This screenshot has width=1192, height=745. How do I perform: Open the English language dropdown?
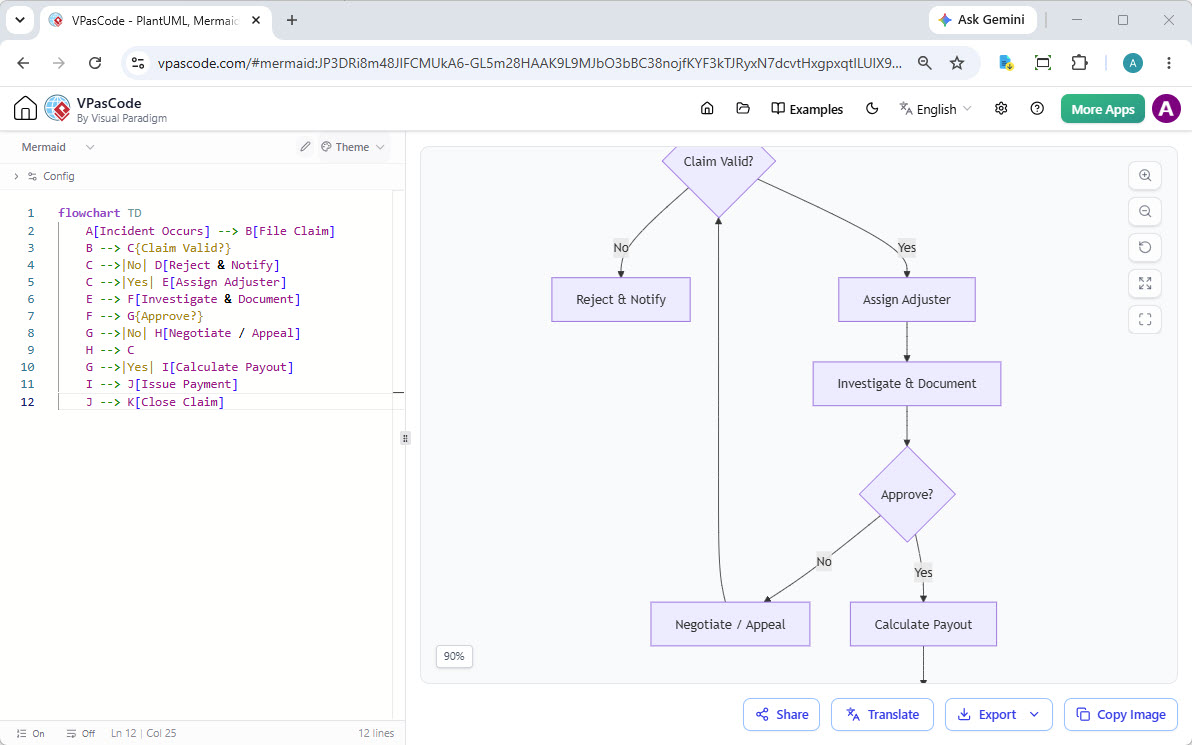(935, 109)
